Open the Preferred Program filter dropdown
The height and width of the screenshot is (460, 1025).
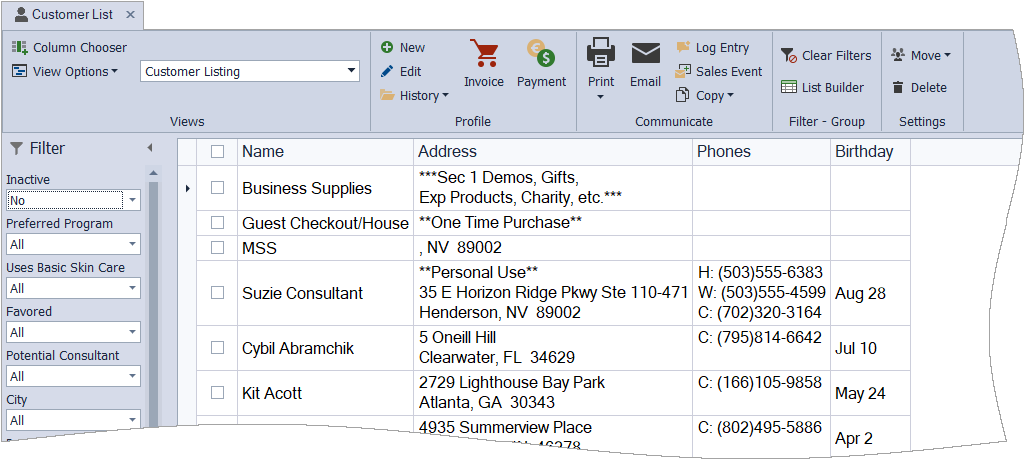coord(132,244)
